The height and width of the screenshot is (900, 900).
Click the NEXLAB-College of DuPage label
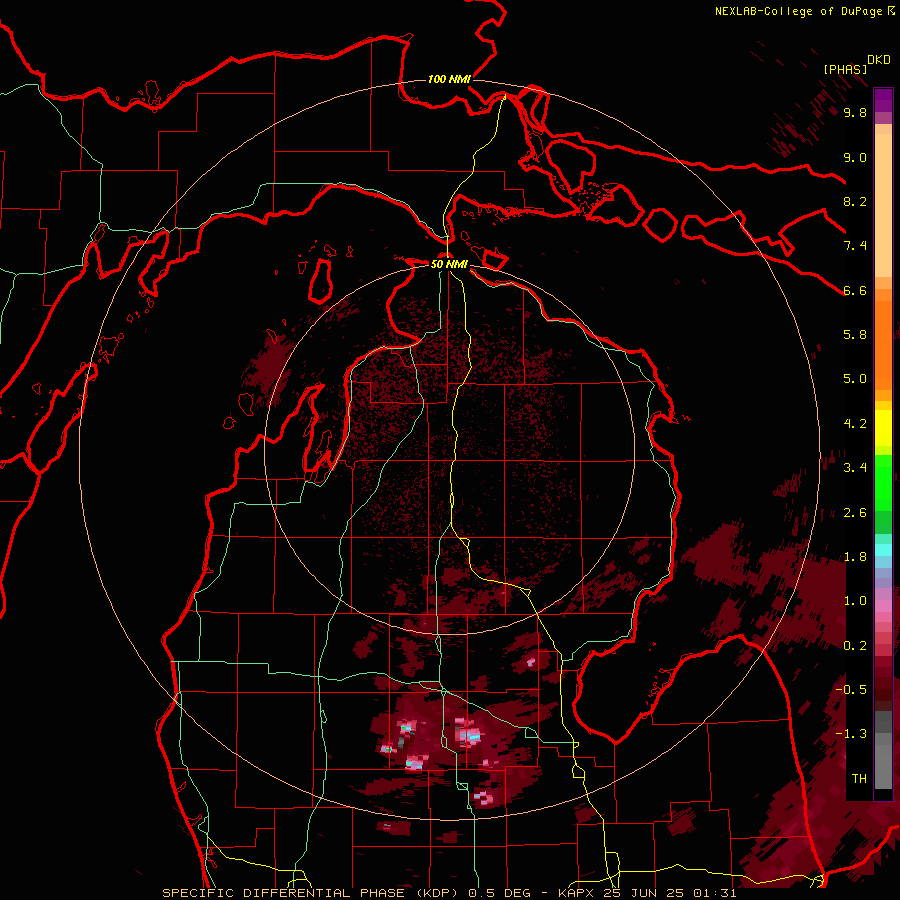798,11
